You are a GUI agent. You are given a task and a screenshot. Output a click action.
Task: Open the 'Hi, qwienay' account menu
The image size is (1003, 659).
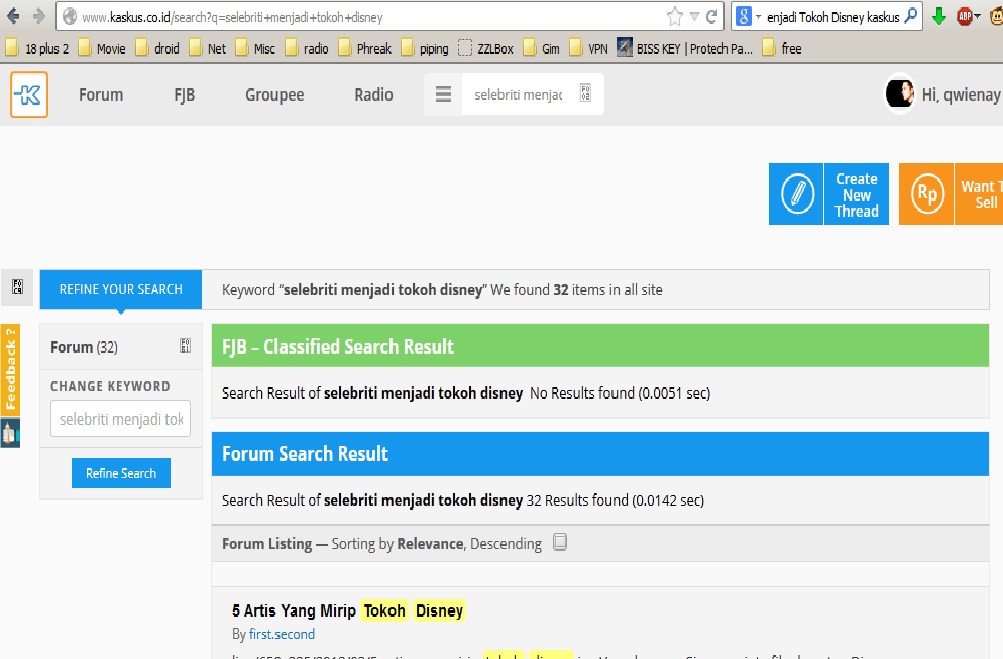click(x=961, y=95)
